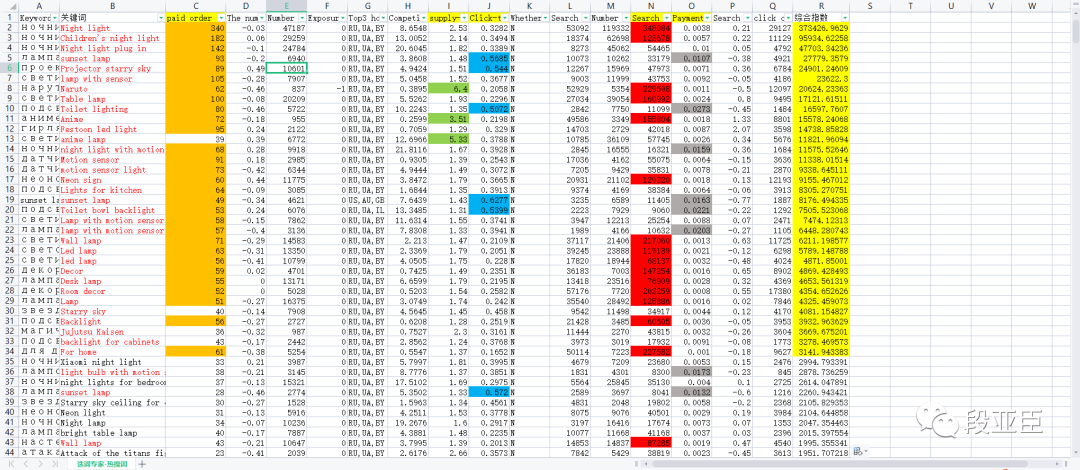The image size is (1080, 470).
Task: Select the 'For home' cell
Action: tap(112, 351)
